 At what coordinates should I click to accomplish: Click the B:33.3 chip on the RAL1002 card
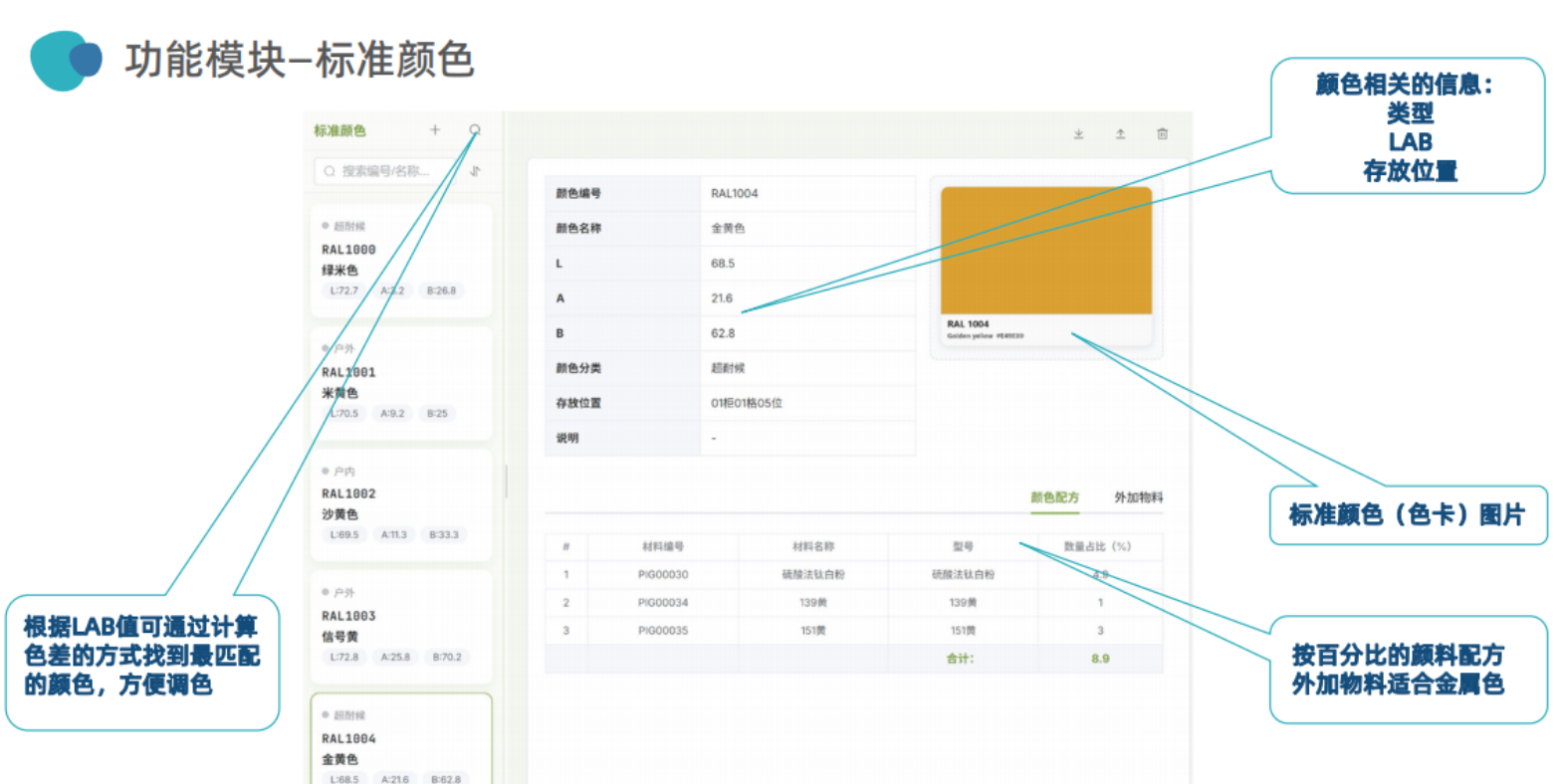(x=444, y=535)
